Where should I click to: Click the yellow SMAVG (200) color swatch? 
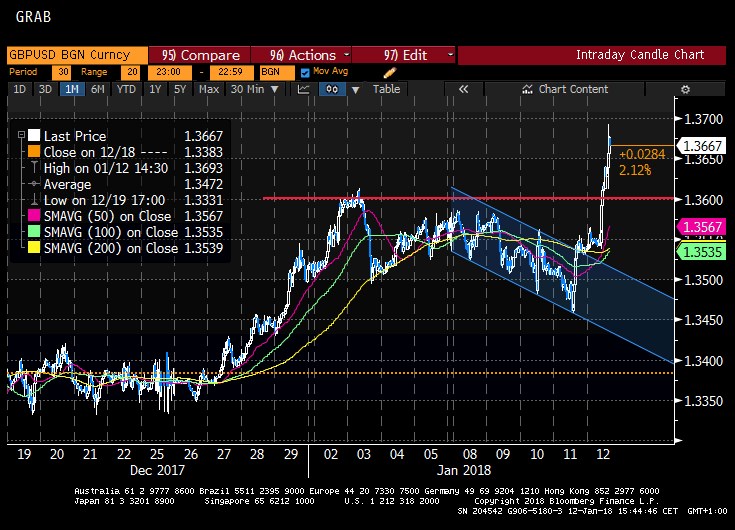point(34,248)
